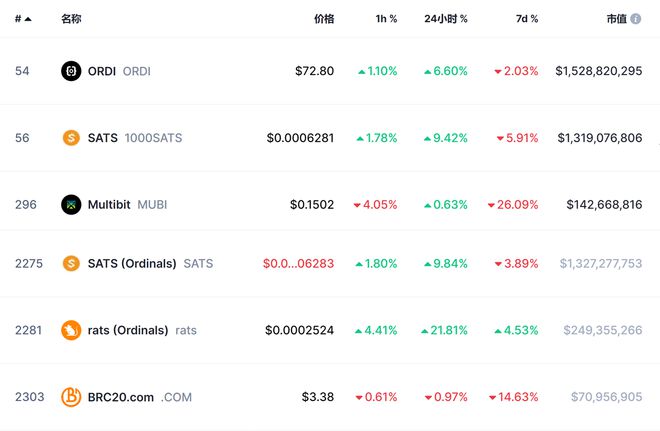Click the red SATS (Ordinals) price
This screenshot has height=431, width=660.
click(298, 263)
